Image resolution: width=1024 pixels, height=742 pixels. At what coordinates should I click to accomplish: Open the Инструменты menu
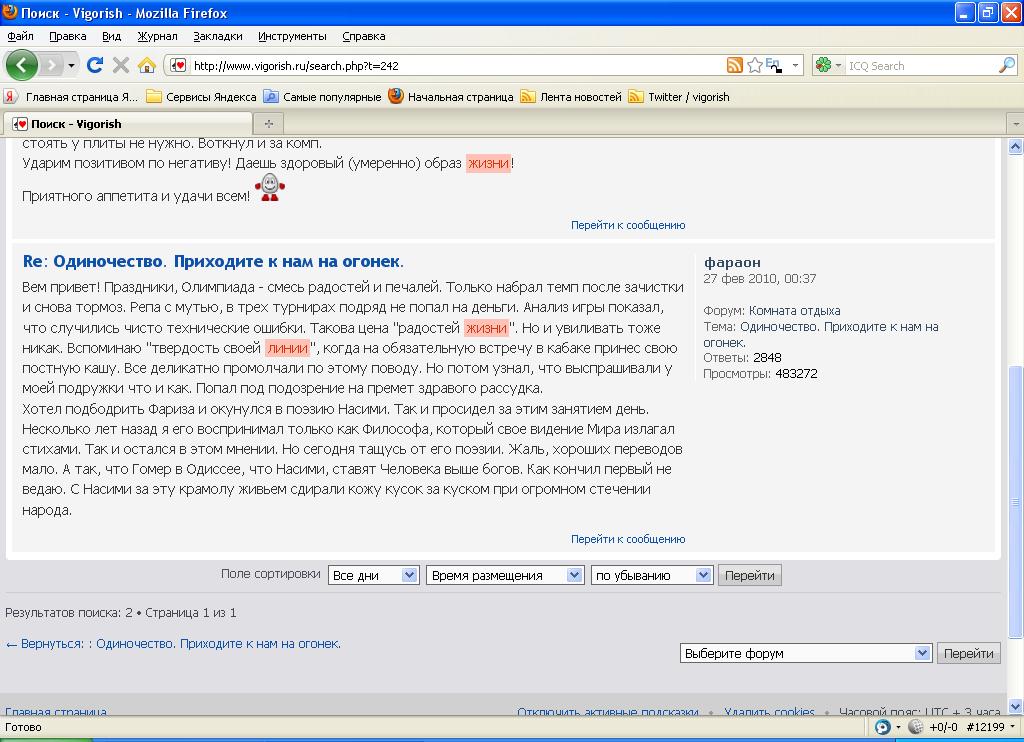point(292,36)
